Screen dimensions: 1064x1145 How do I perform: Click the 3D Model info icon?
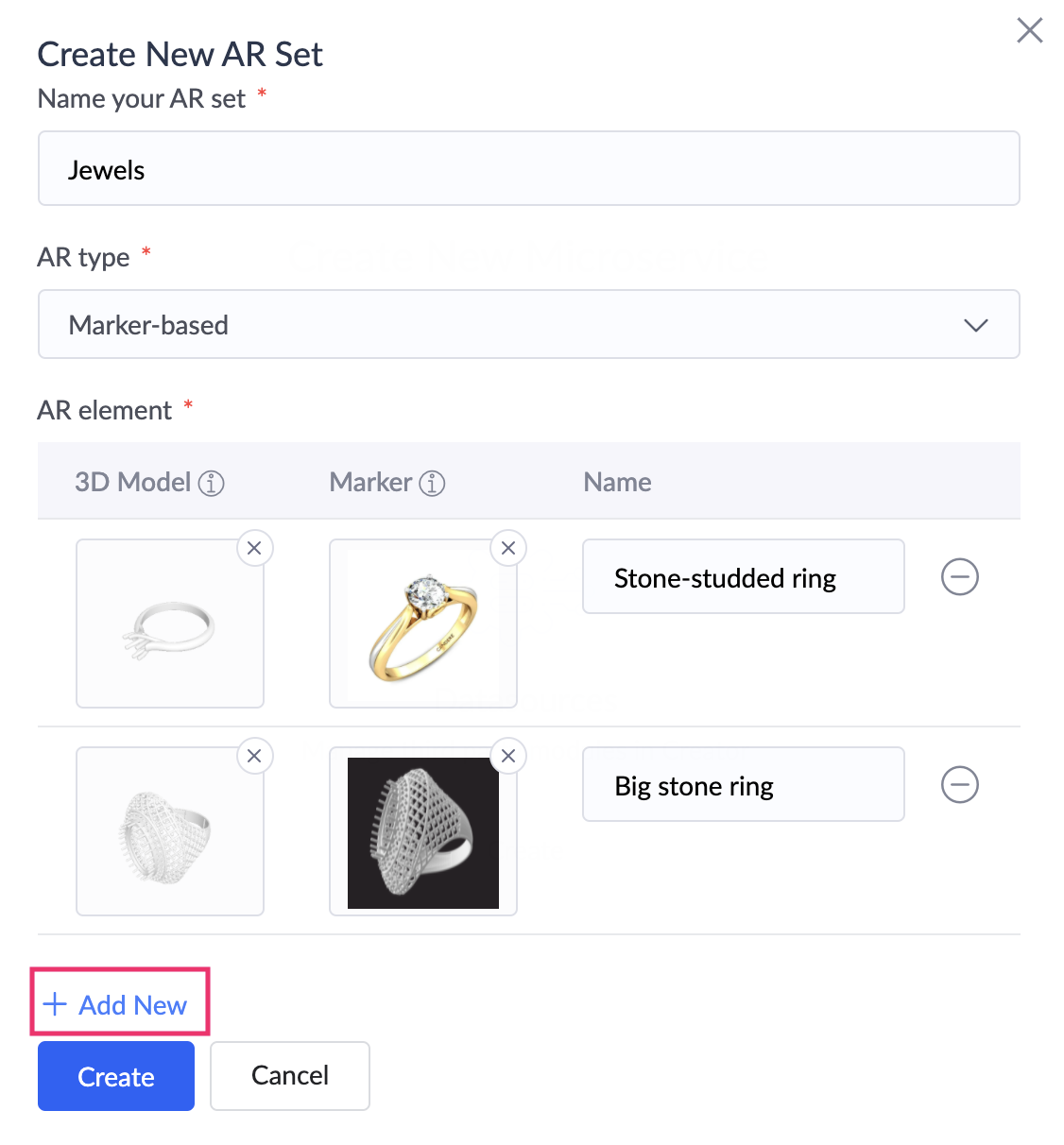pos(212,483)
